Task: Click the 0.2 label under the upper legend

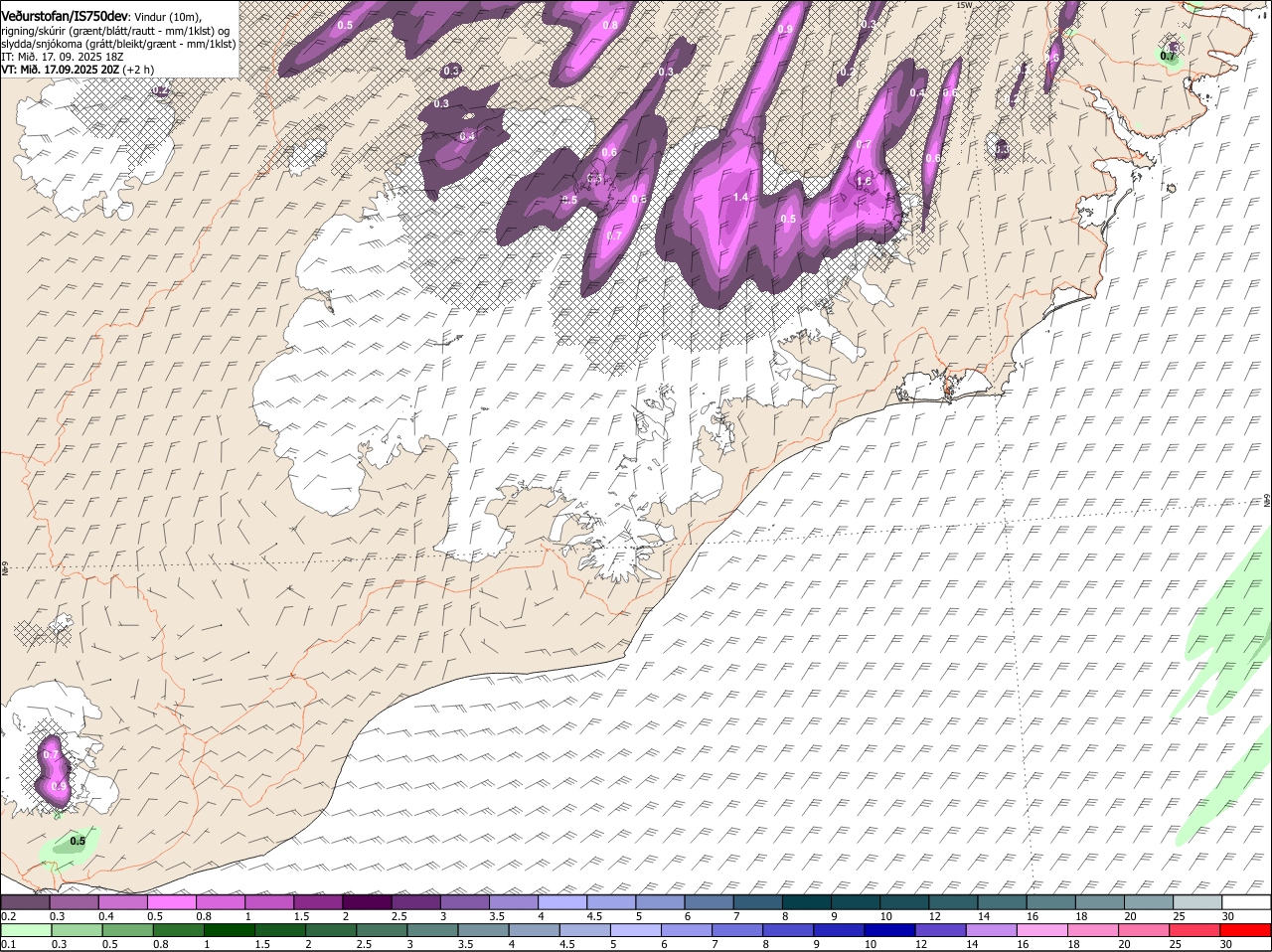Action: tap(8, 916)
